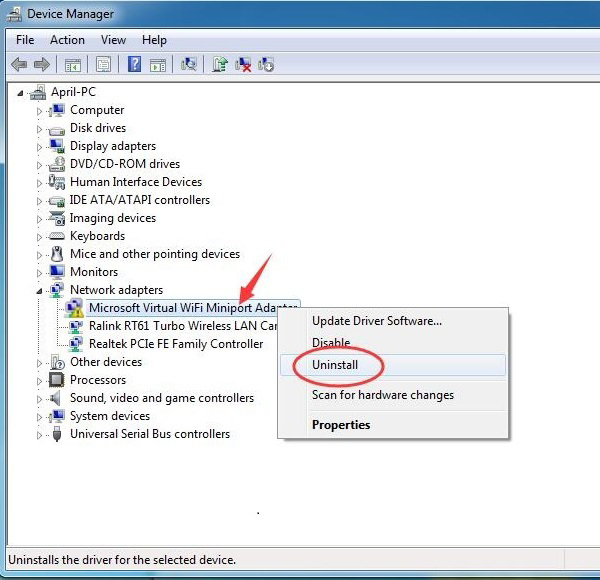Click the Mice and pointing devices icon
The image size is (600, 580).
click(57, 254)
